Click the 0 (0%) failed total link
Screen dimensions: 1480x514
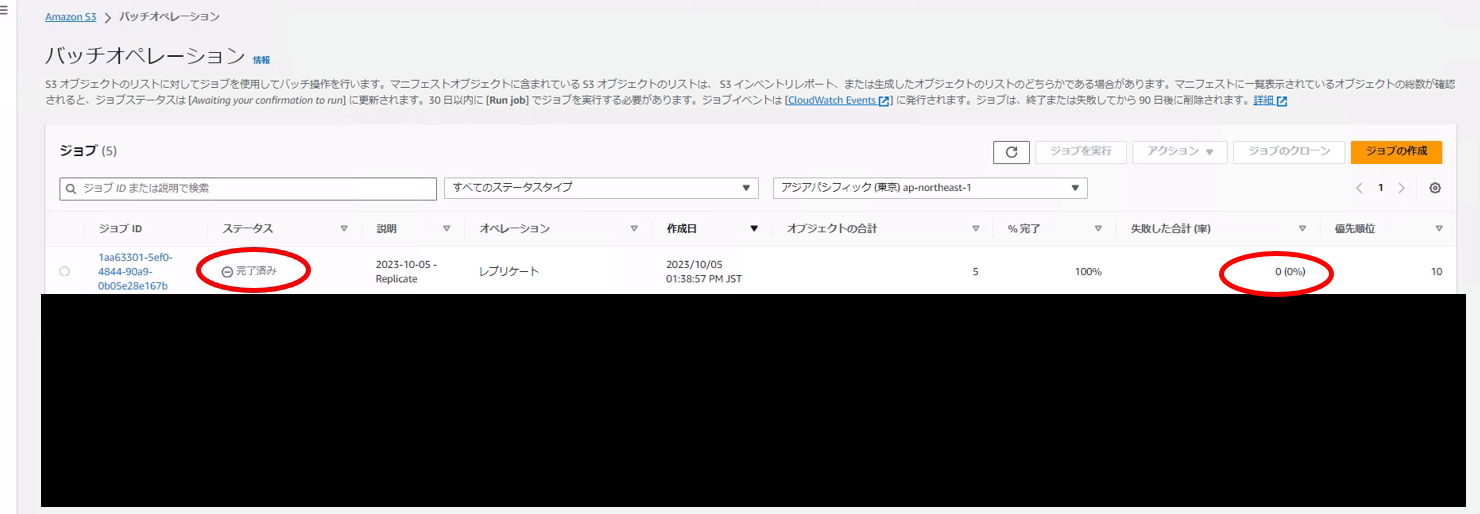tap(1290, 272)
